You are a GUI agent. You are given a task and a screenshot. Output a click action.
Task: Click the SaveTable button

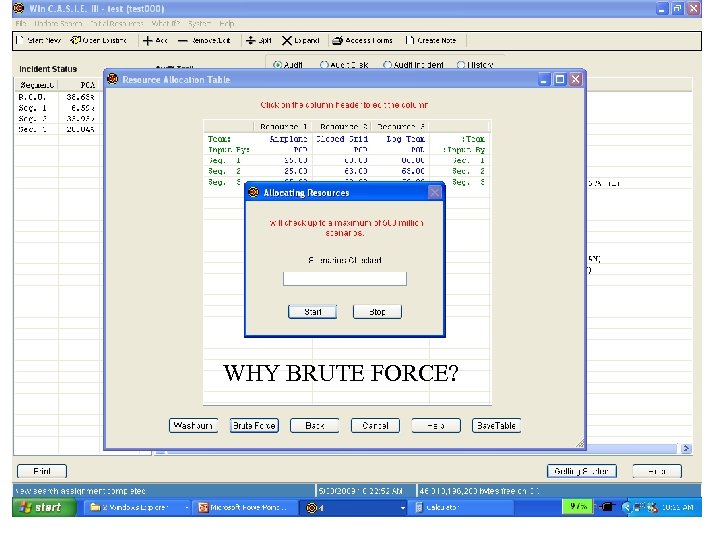[x=496, y=426]
